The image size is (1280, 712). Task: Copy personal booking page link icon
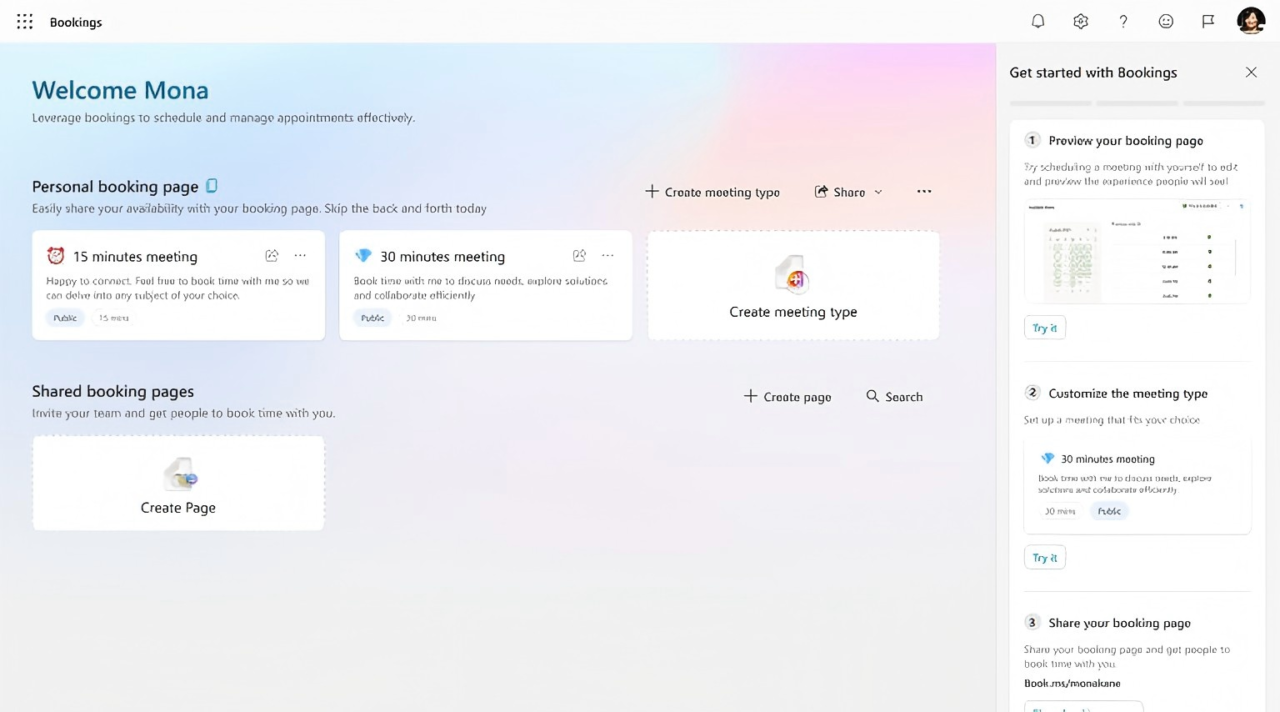(212, 186)
